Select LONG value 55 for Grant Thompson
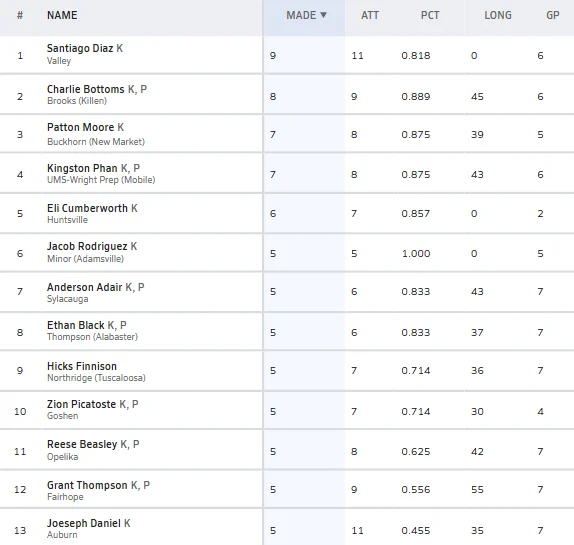The width and height of the screenshot is (574, 545). [x=477, y=490]
